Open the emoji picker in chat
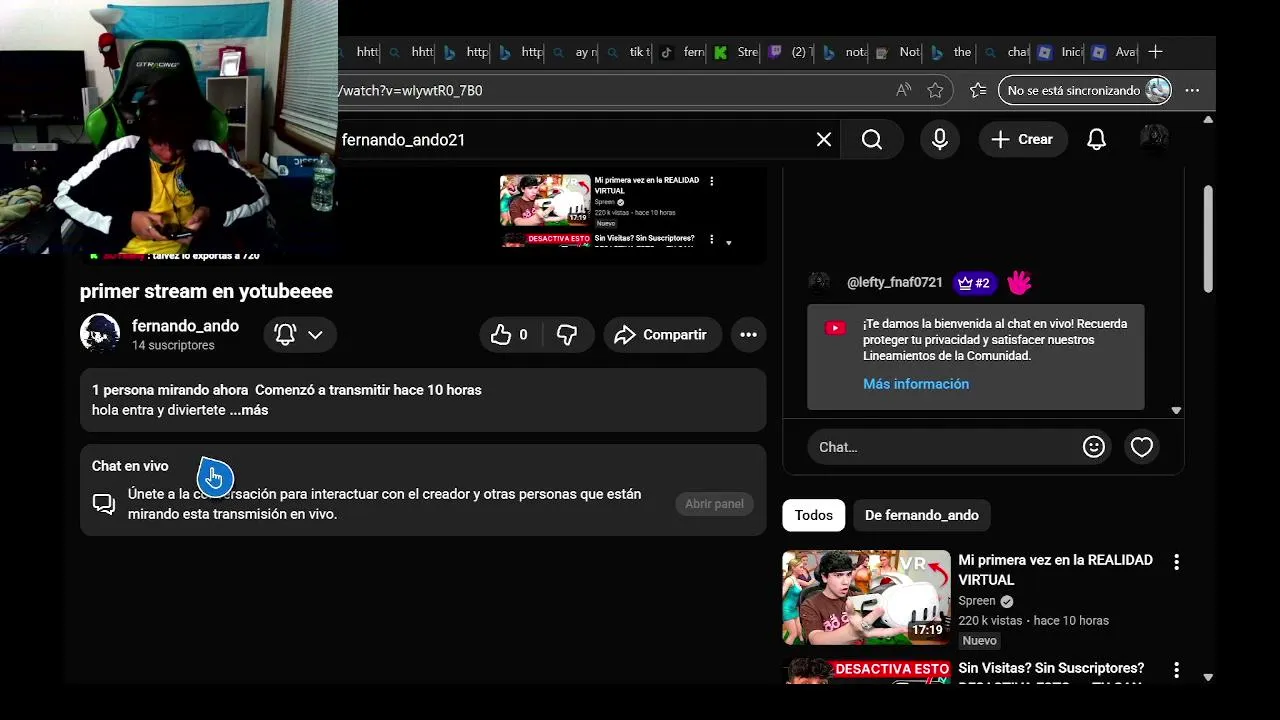 [1094, 447]
